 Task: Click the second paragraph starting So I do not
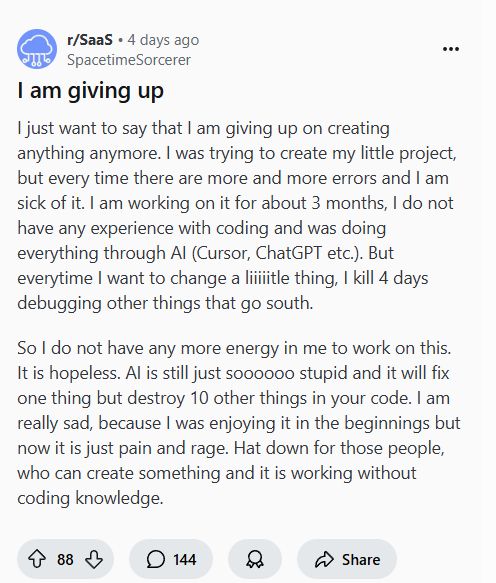239,423
